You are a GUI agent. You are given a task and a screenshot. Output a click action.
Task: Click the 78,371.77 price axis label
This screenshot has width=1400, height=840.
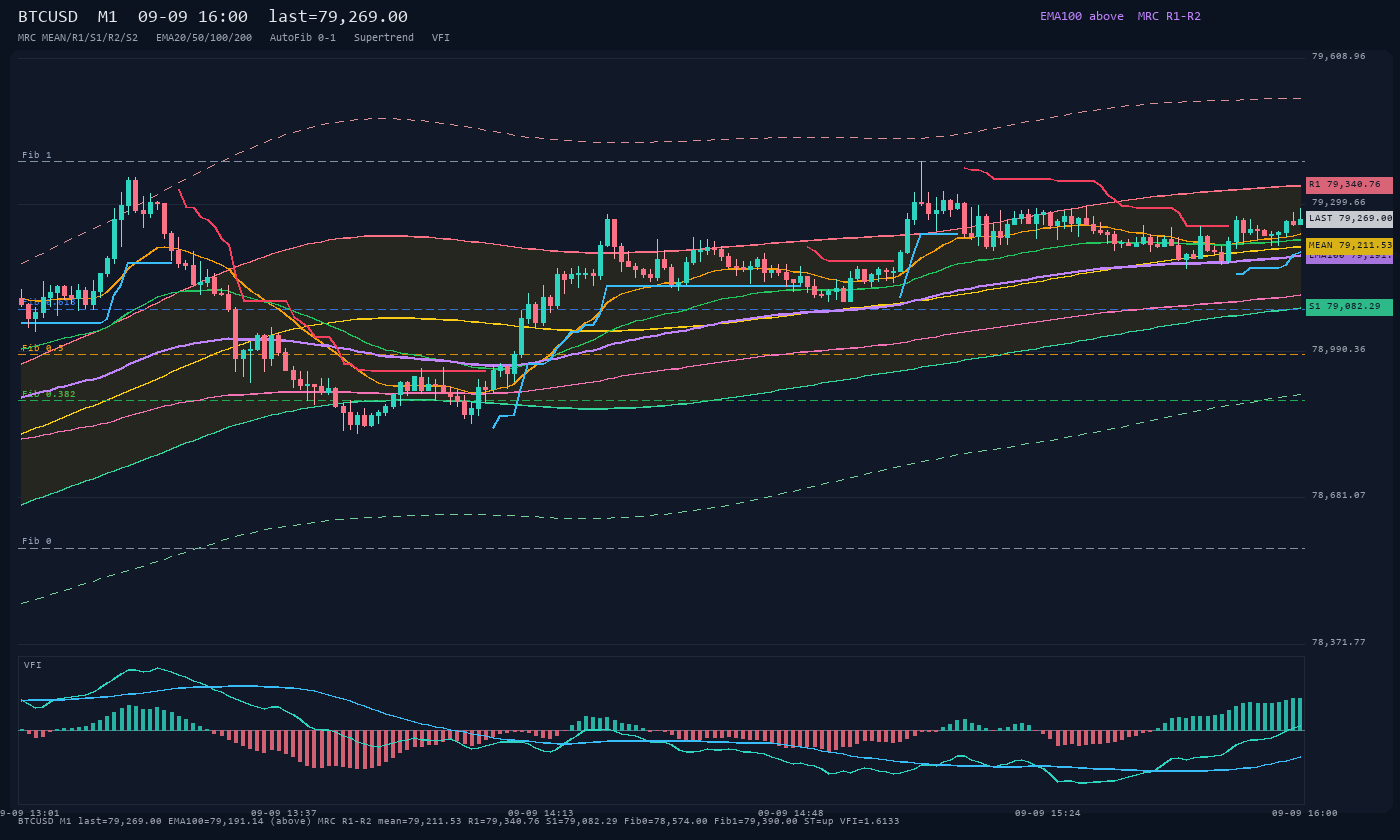[x=1338, y=643]
